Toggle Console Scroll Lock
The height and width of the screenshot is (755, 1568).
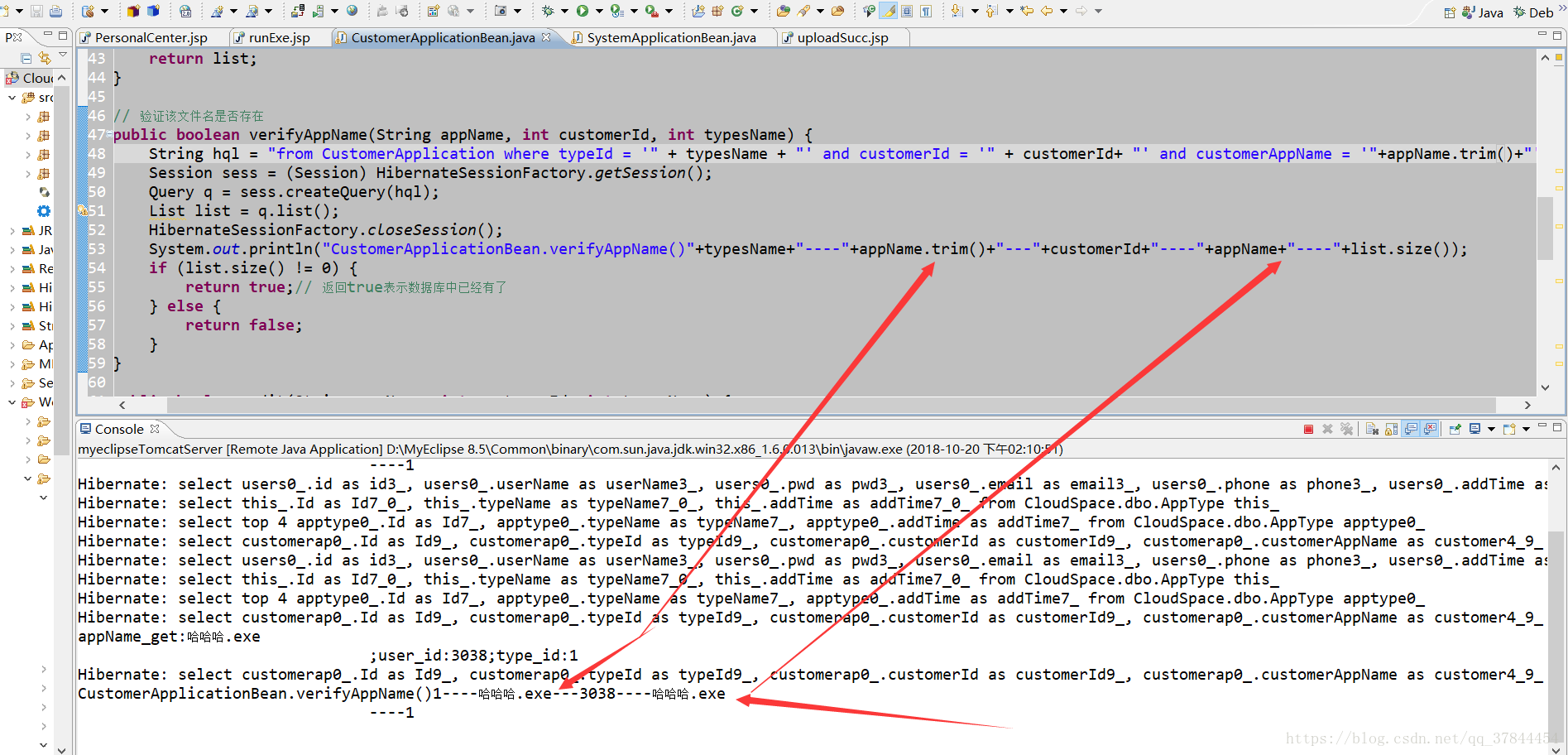point(1391,429)
